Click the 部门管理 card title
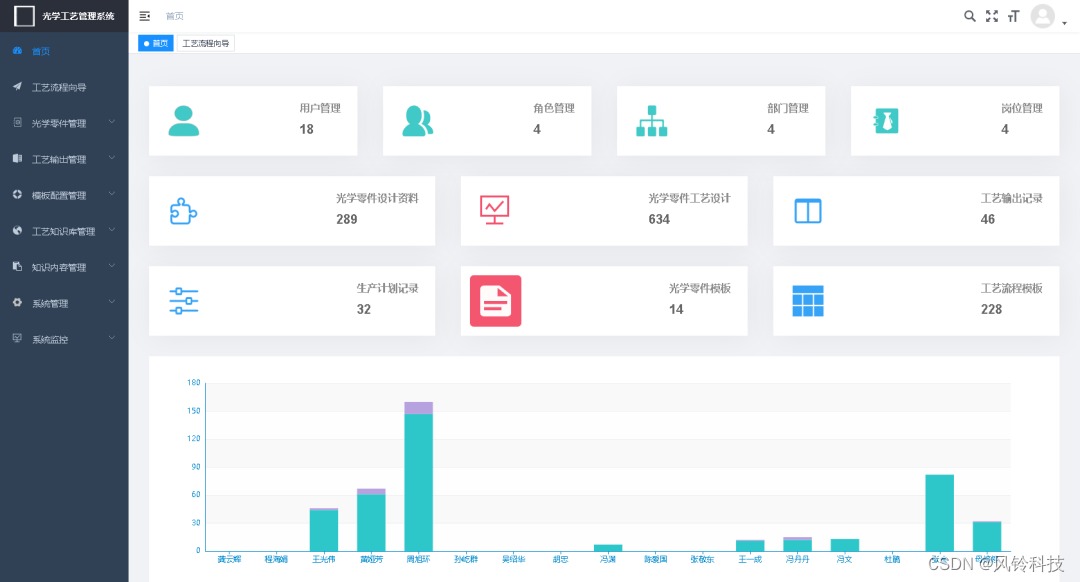 788,108
